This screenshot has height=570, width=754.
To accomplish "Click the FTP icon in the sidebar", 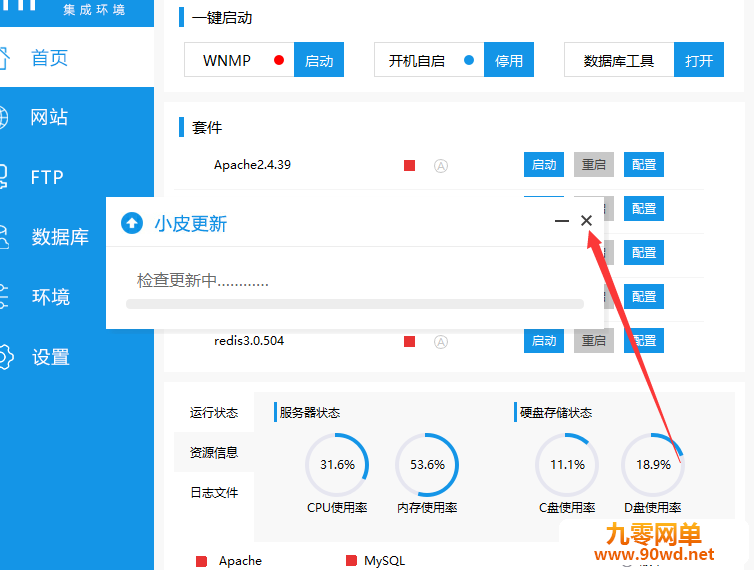I will [x=3, y=177].
